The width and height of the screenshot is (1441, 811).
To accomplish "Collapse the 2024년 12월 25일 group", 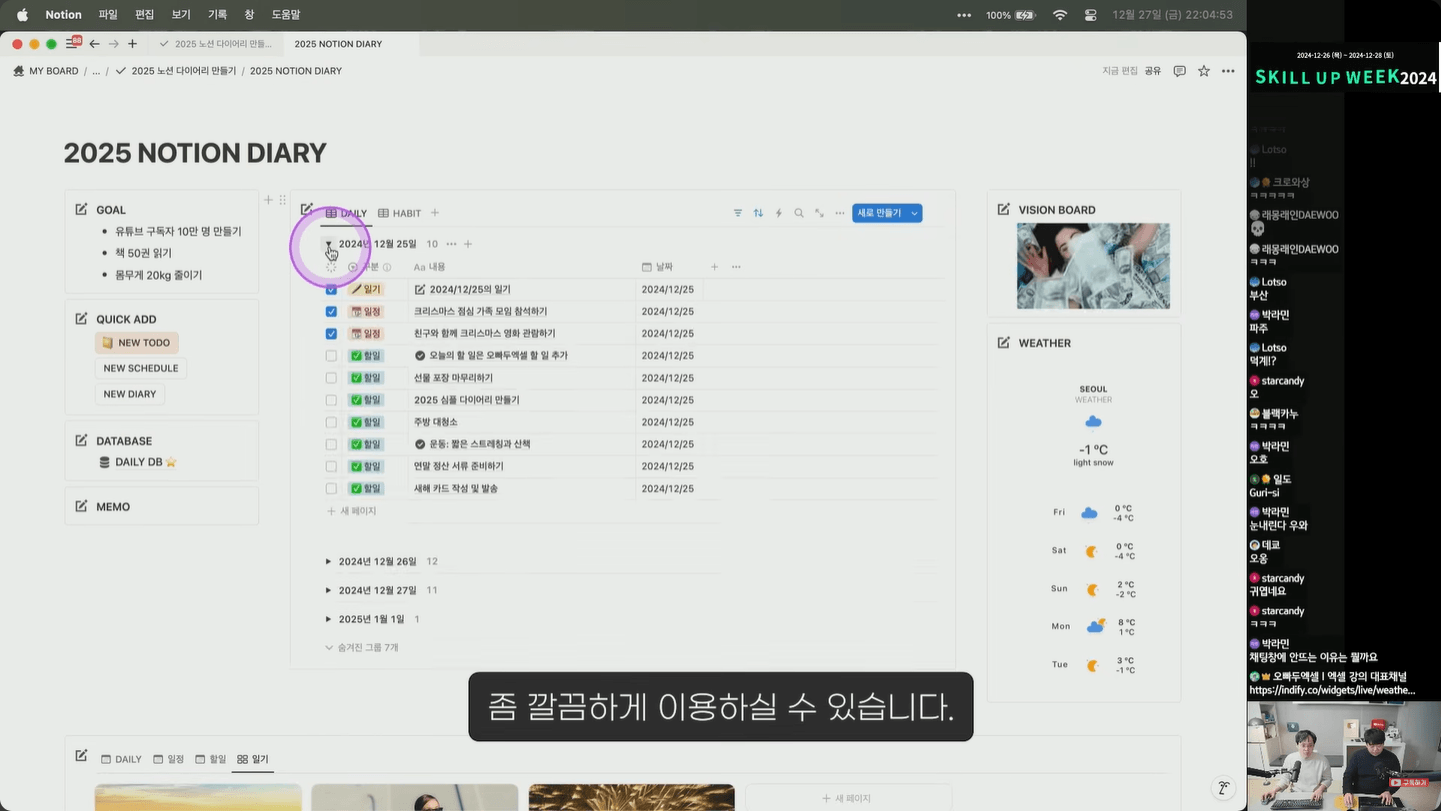I will [x=328, y=244].
